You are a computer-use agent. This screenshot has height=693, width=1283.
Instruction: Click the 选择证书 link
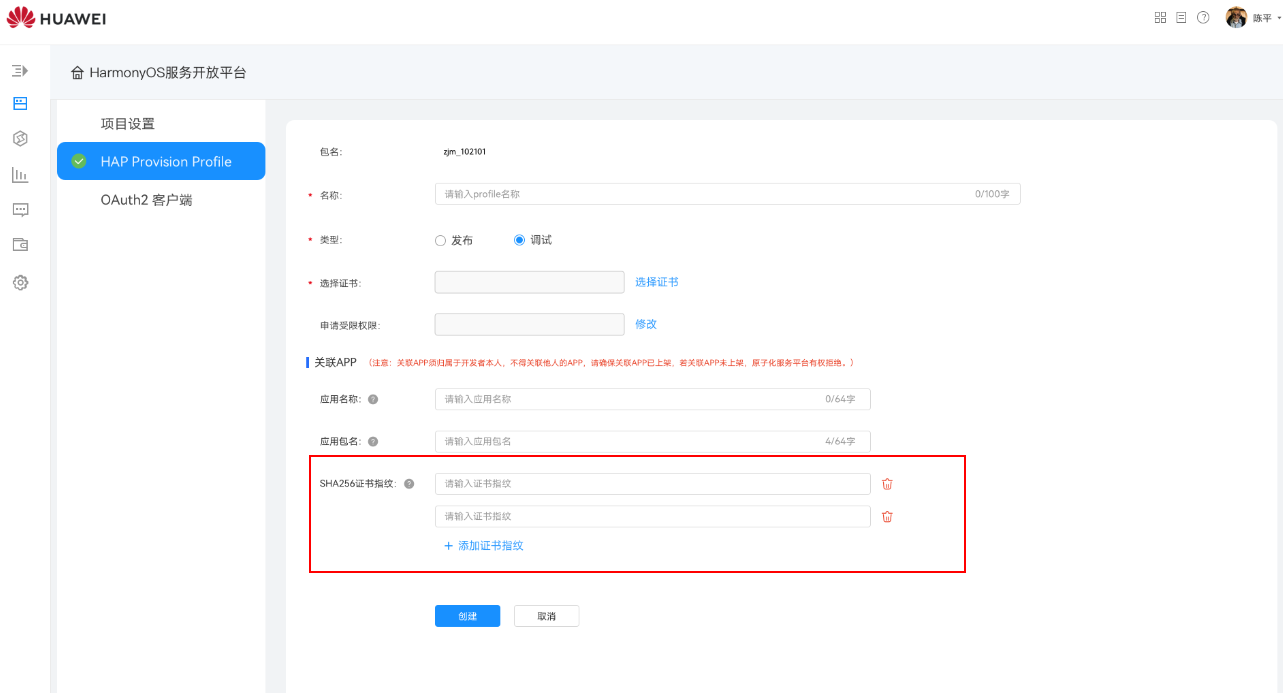[x=657, y=282]
